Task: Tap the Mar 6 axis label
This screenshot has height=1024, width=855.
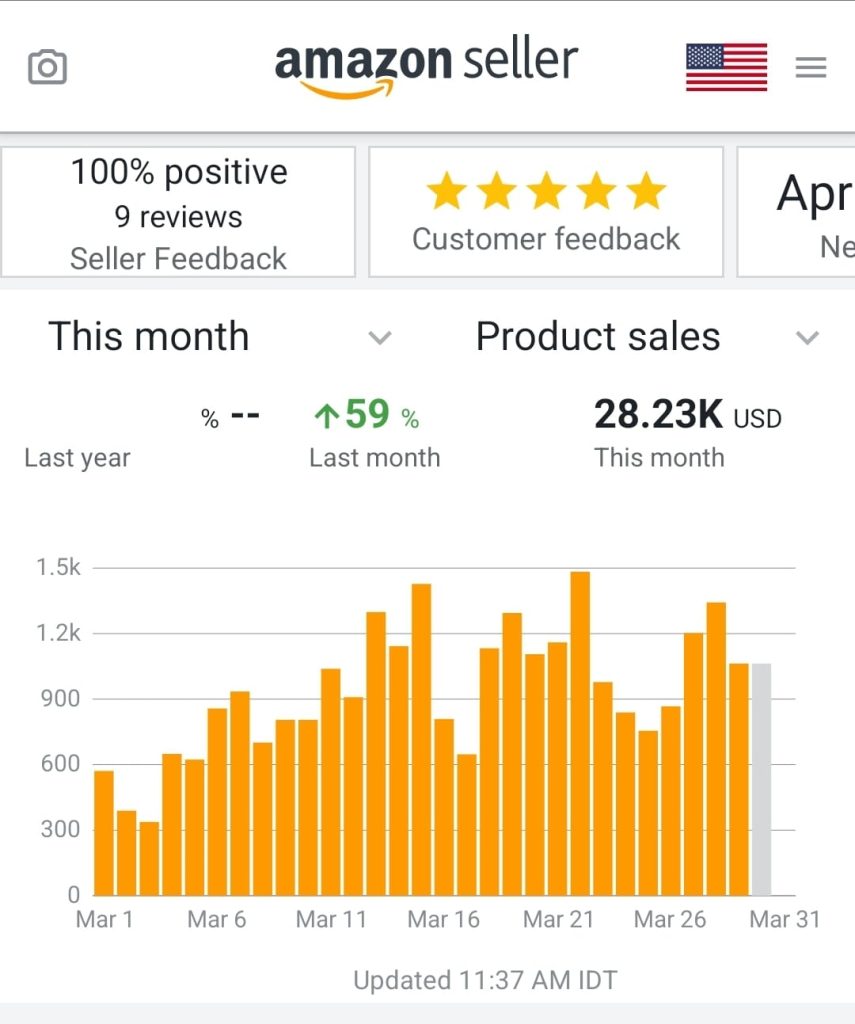Action: [x=217, y=919]
